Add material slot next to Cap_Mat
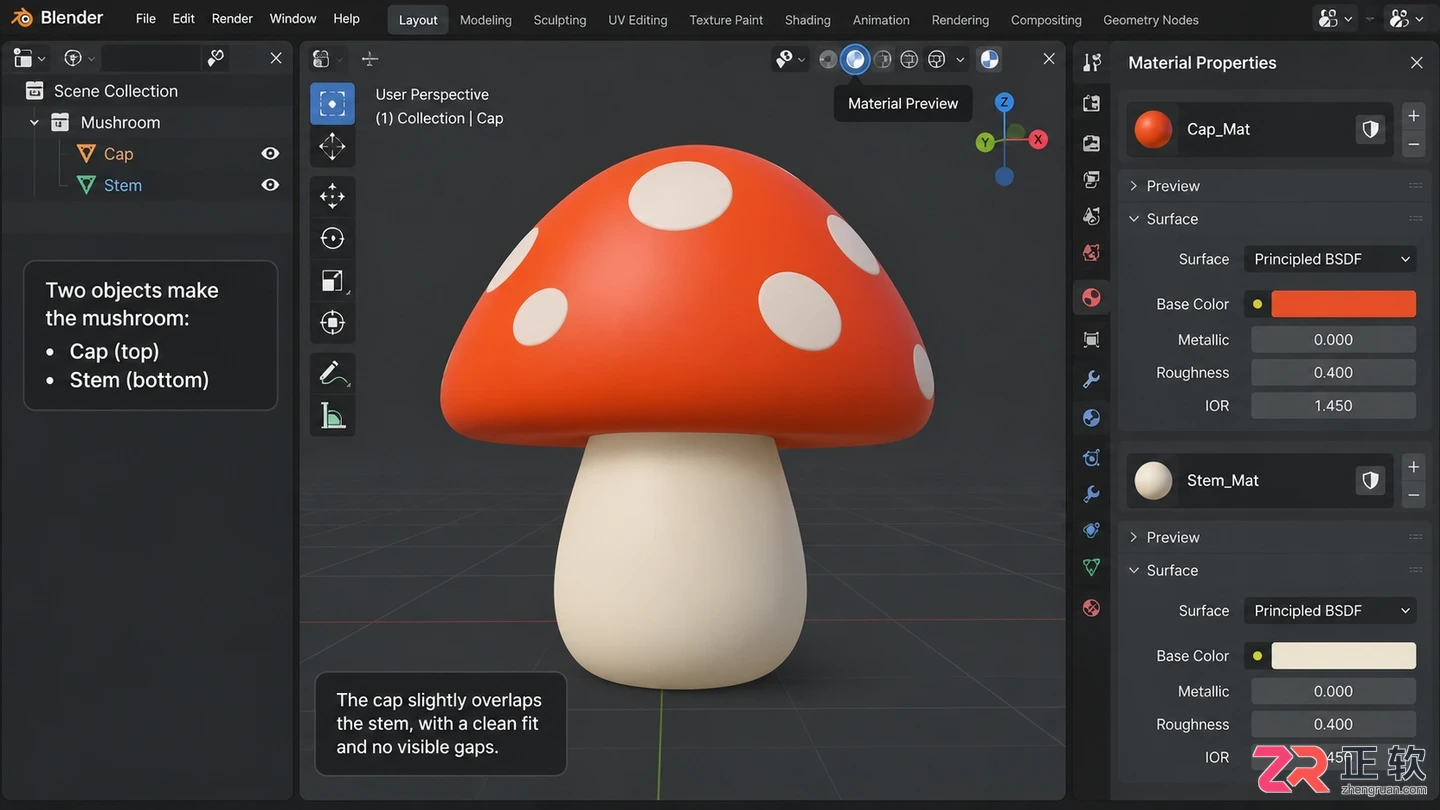Image resolution: width=1440 pixels, height=810 pixels. 1414,116
